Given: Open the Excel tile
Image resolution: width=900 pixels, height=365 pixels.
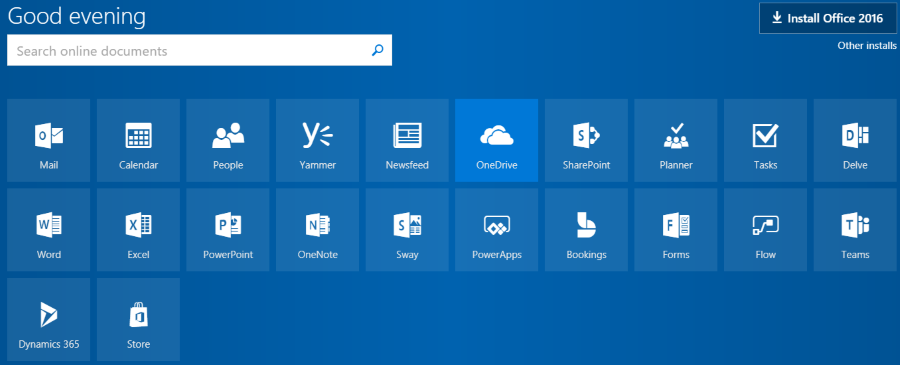Looking at the screenshot, I should click(x=138, y=230).
